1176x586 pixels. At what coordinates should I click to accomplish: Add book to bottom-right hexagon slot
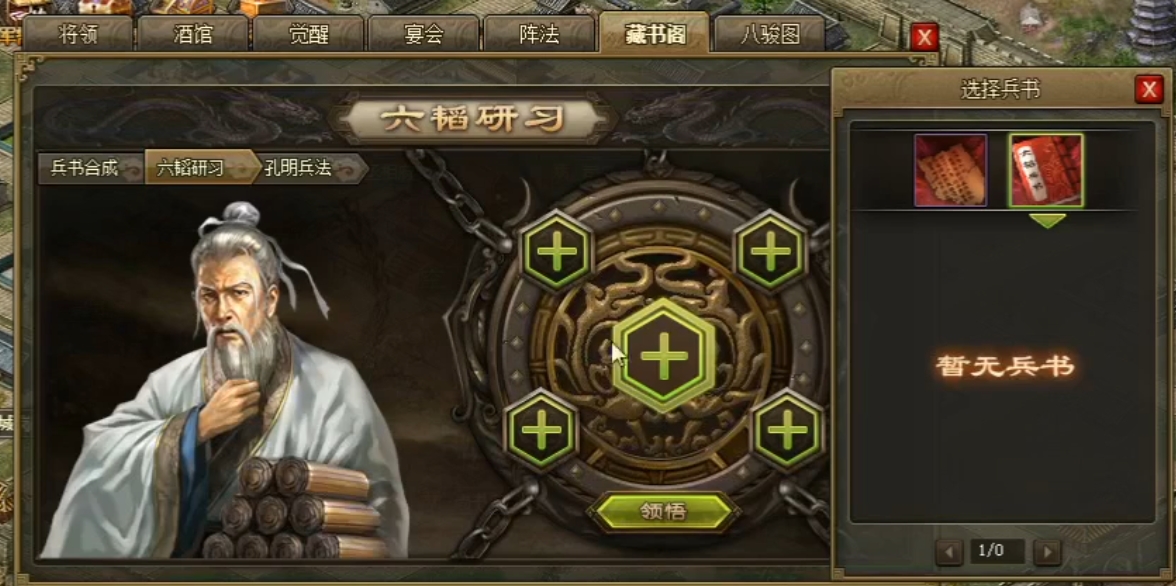pos(787,430)
